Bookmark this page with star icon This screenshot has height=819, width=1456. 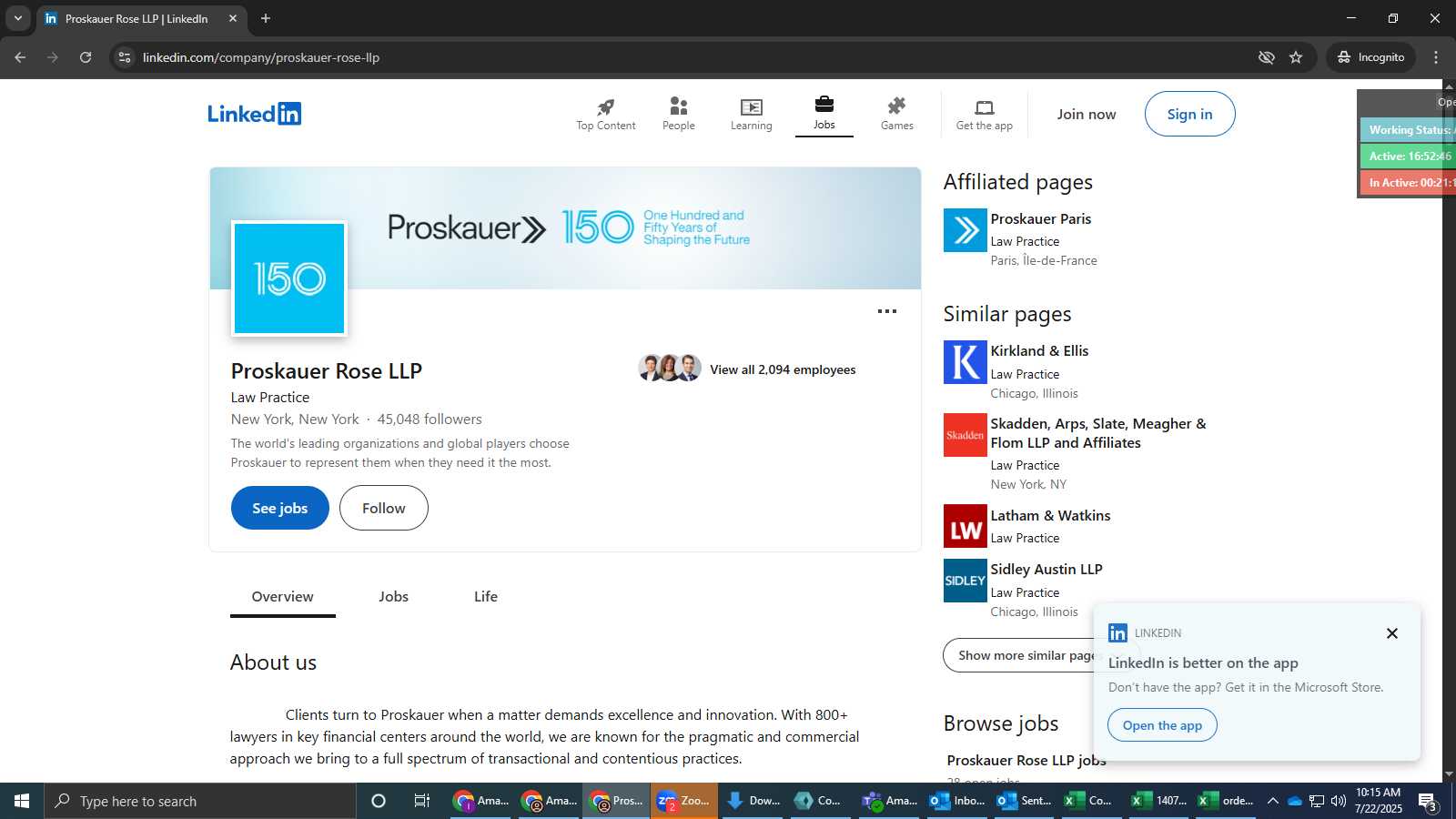pos(1296,57)
